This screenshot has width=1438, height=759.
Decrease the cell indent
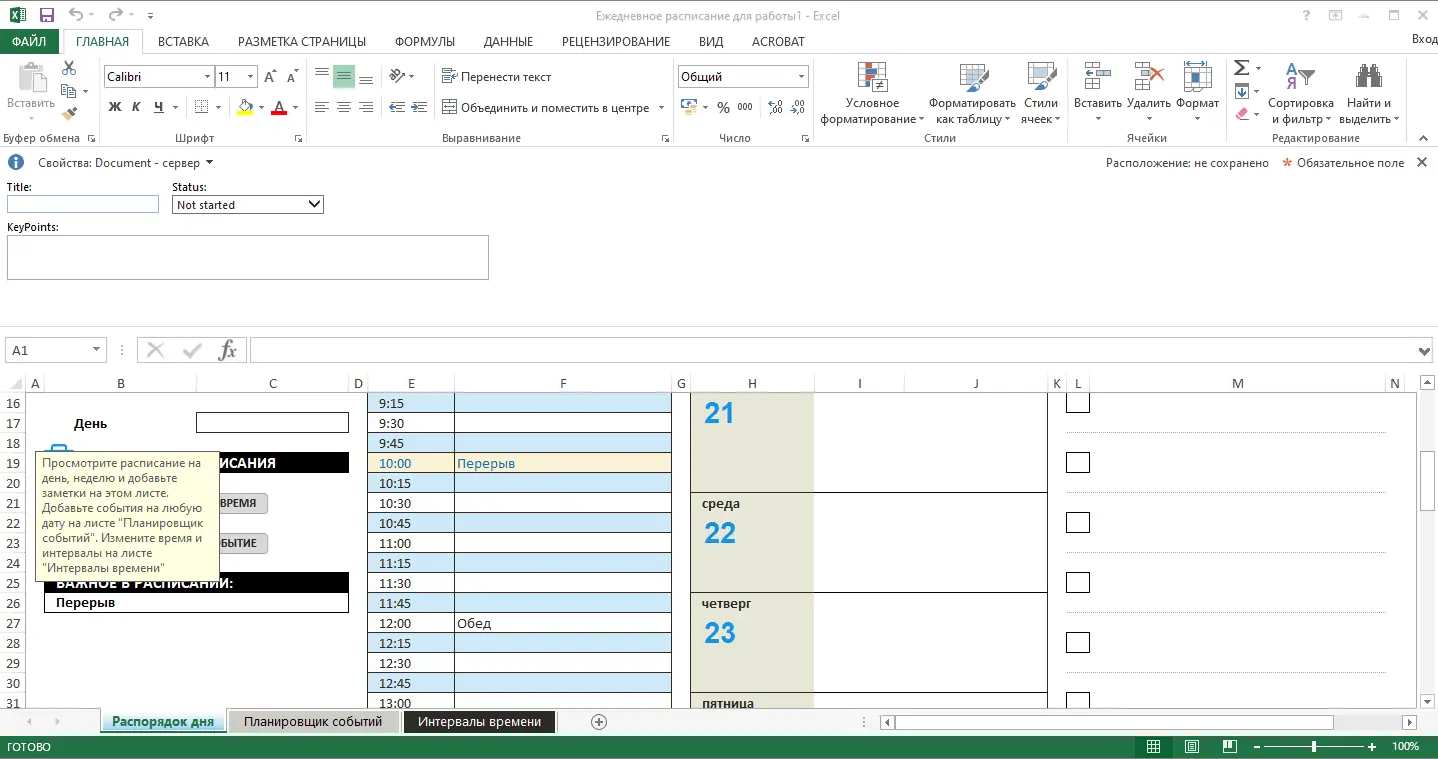(x=397, y=107)
